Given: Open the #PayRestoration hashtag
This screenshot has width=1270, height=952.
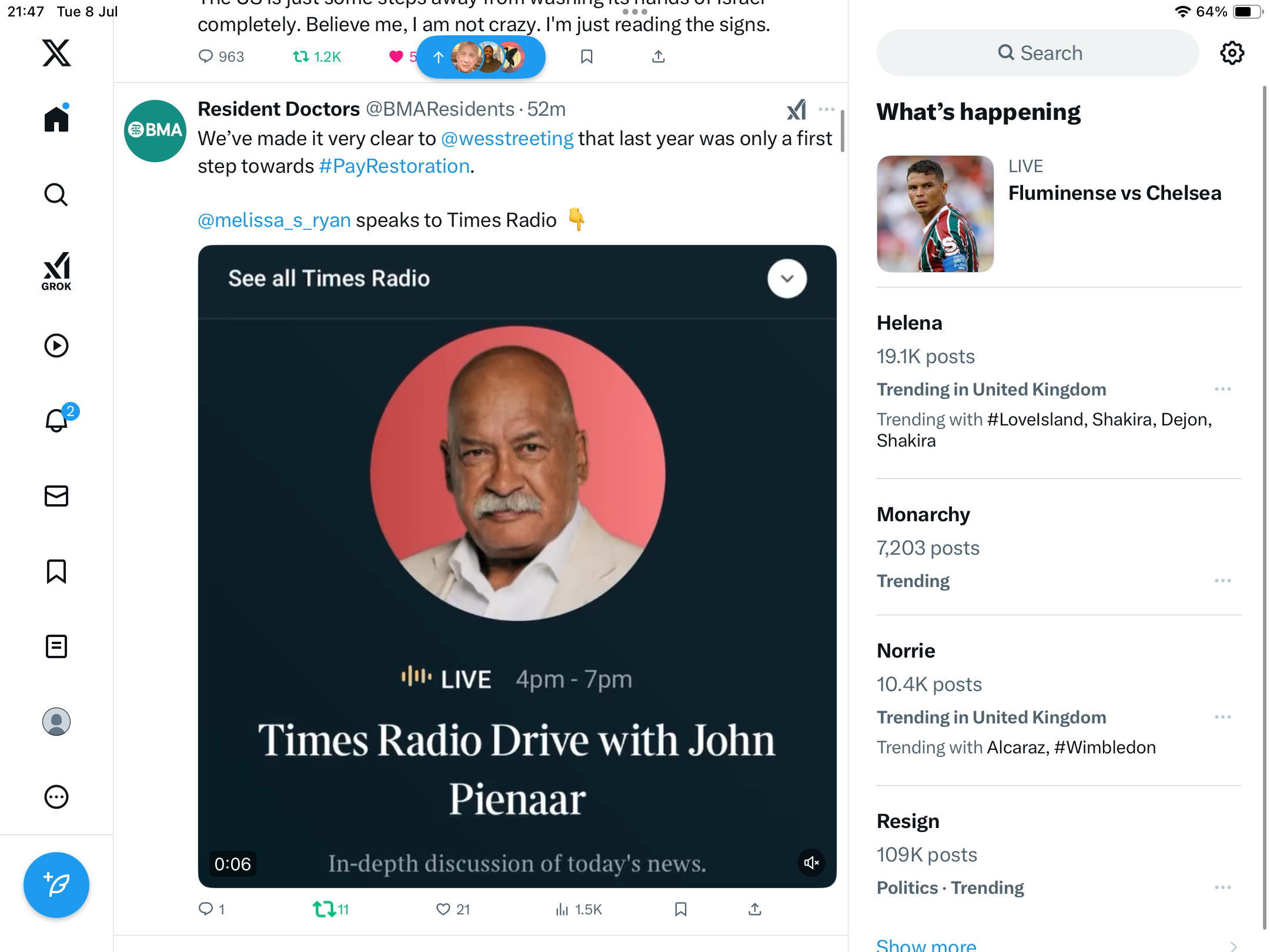Looking at the screenshot, I should point(394,166).
